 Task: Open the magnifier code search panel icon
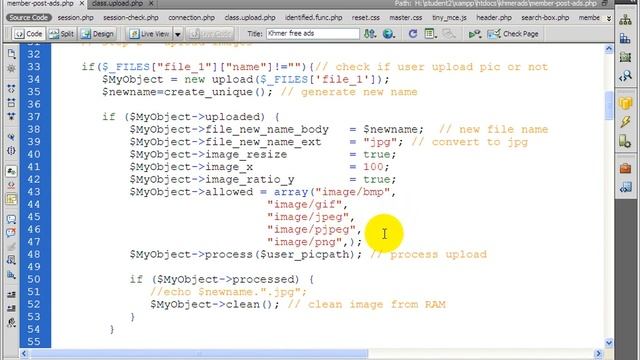[x=625, y=76]
